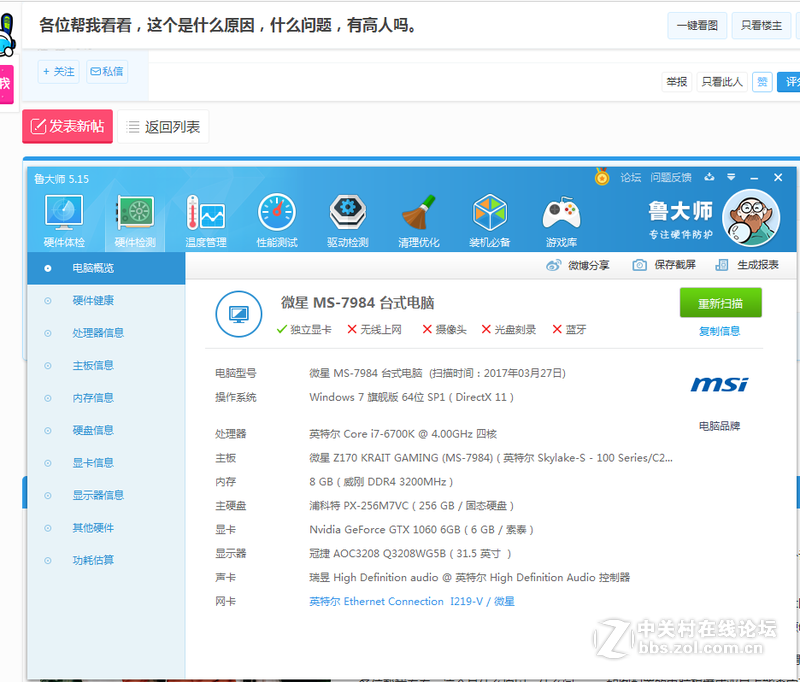800x682 pixels.
Task: Click 保存截屏 to save screenshot
Action: pyautogui.click(x=664, y=265)
